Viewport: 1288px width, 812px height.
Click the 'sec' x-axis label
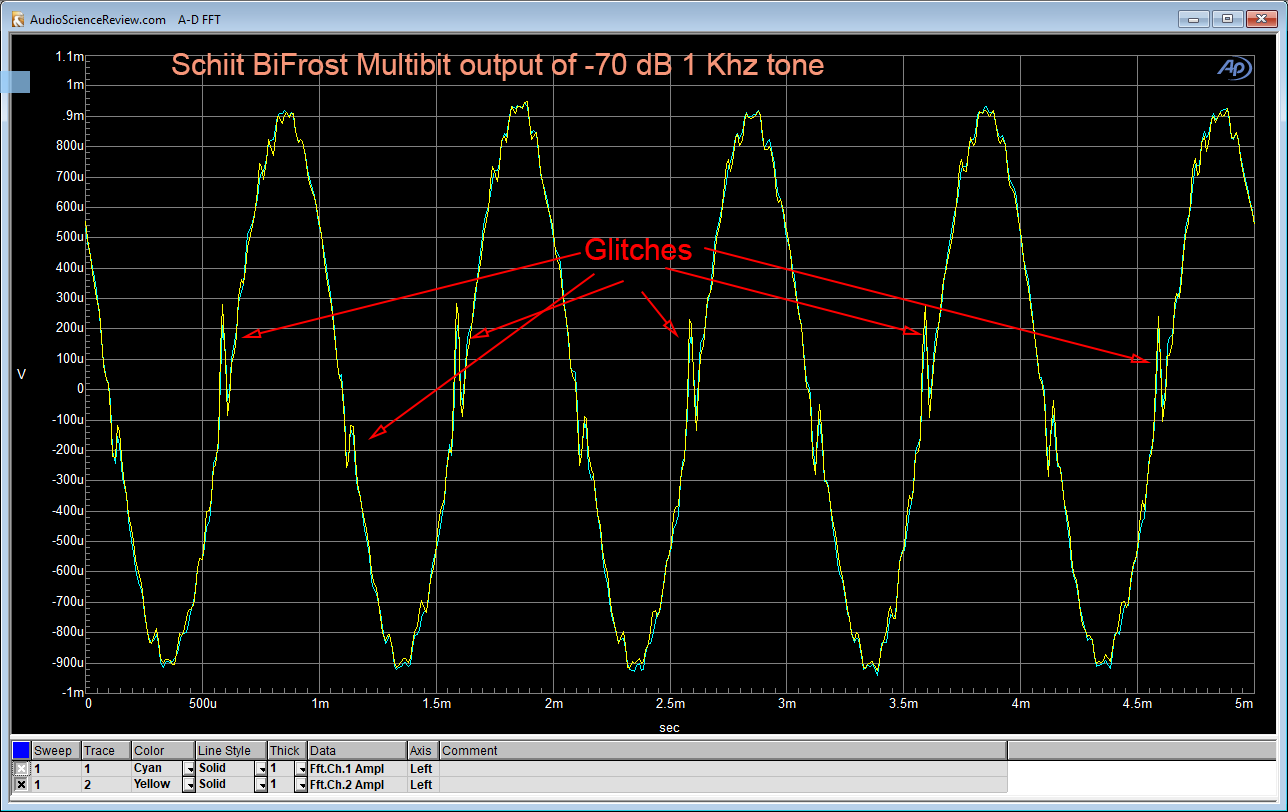tap(670, 727)
